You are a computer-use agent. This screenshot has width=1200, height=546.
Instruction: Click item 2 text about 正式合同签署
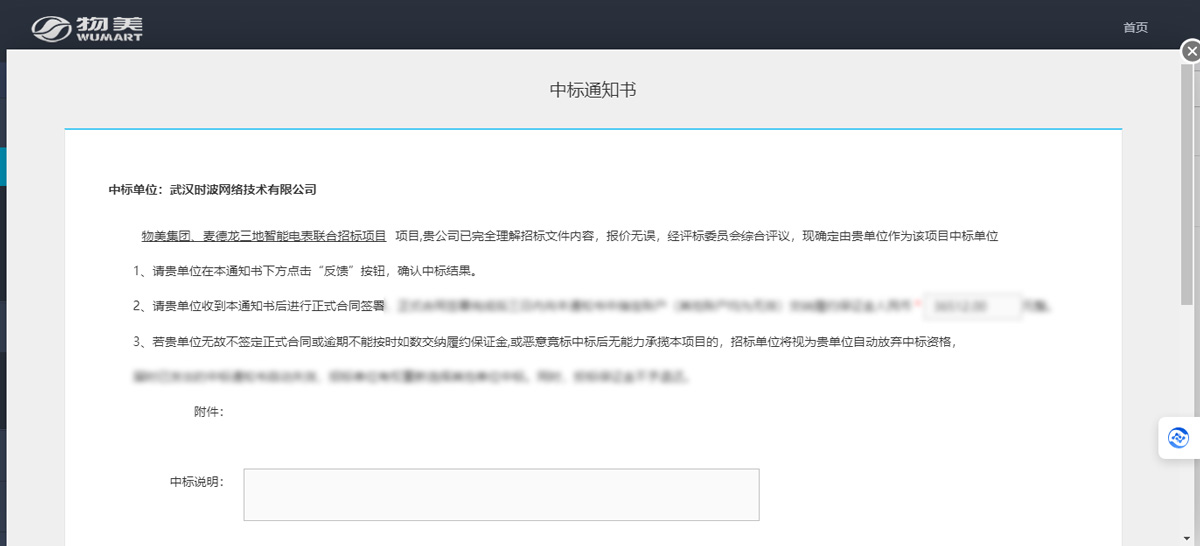(260, 305)
